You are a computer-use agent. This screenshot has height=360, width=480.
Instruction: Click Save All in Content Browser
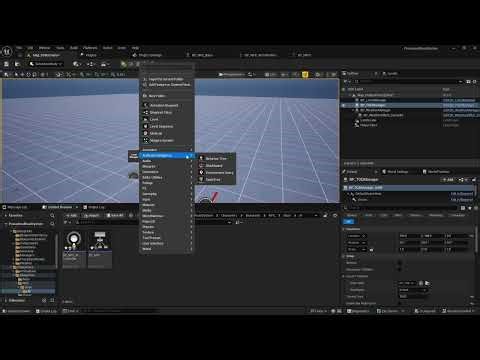pos(115,215)
